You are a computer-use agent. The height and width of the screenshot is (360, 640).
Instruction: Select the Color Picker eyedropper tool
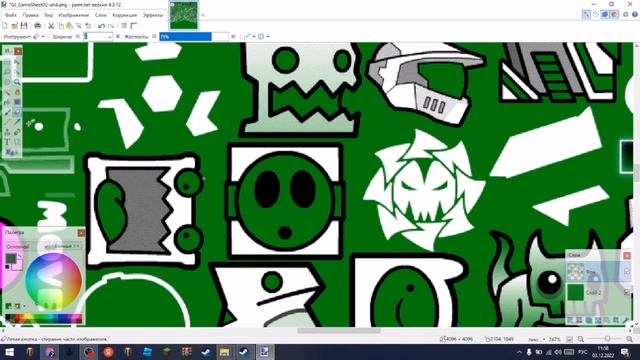click(x=17, y=122)
